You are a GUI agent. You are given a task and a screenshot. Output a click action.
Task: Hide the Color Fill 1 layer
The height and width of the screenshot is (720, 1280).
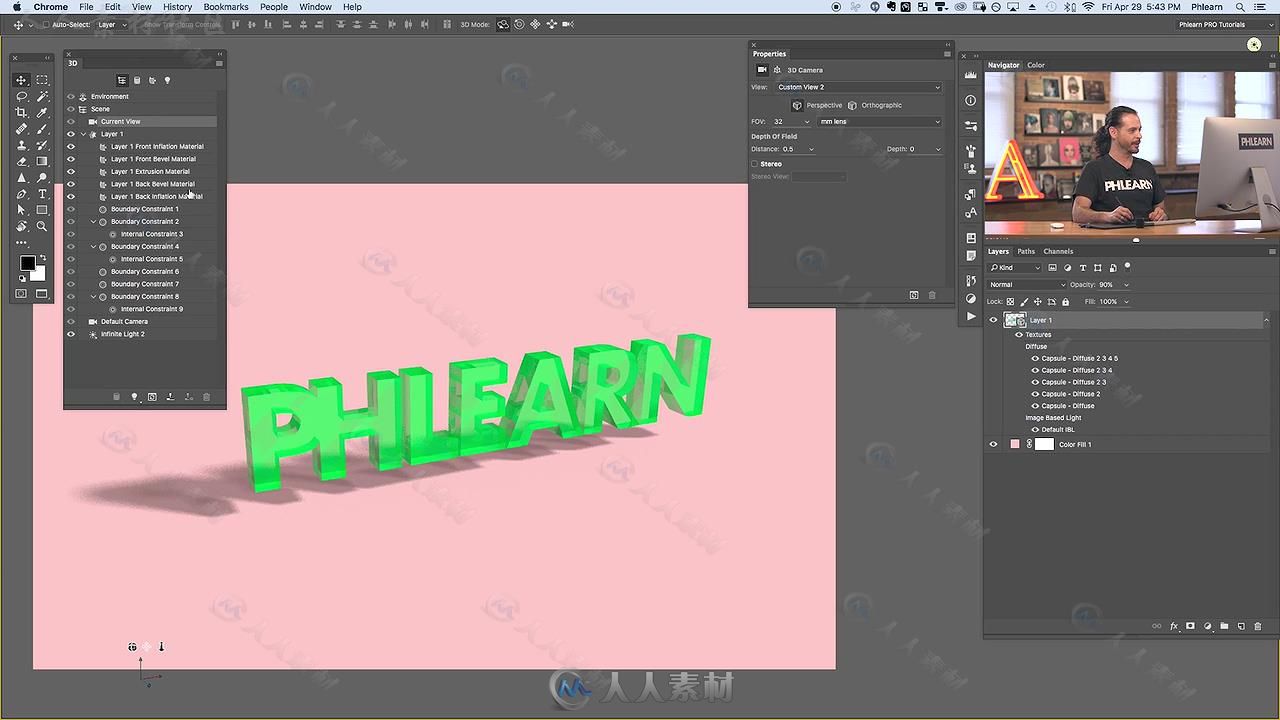coord(993,444)
